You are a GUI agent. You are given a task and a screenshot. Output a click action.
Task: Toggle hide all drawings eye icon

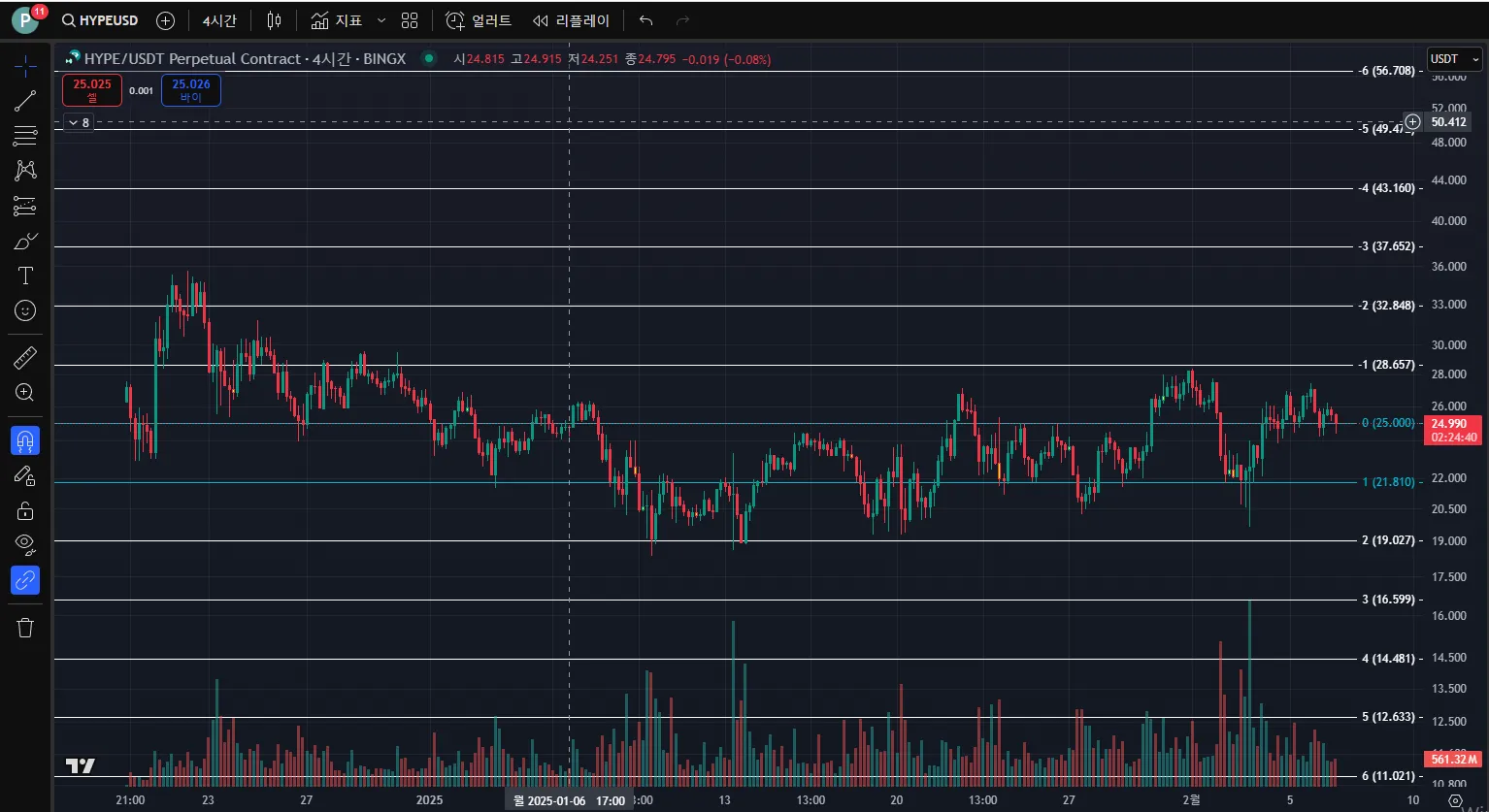click(25, 544)
